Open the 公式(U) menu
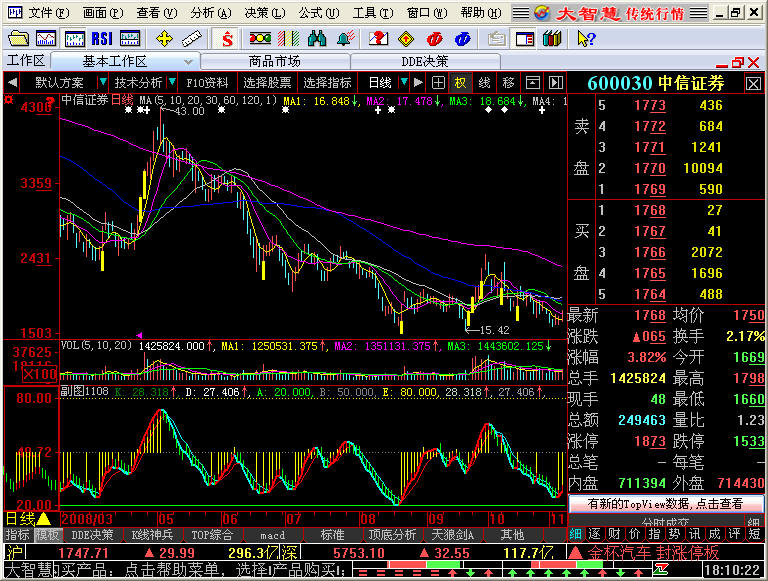Image resolution: width=768 pixels, height=581 pixels. click(318, 13)
